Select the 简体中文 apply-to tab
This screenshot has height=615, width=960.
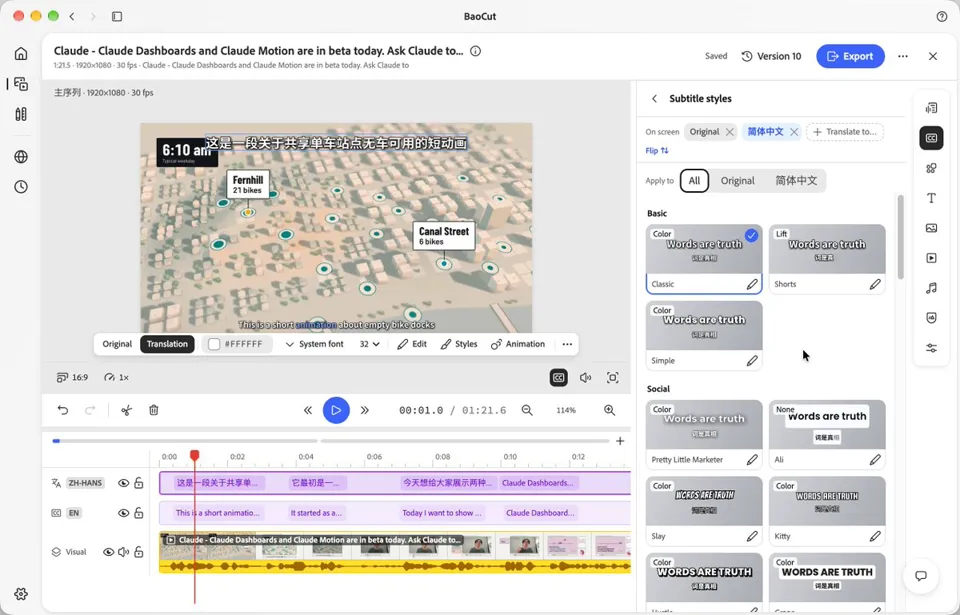point(796,181)
